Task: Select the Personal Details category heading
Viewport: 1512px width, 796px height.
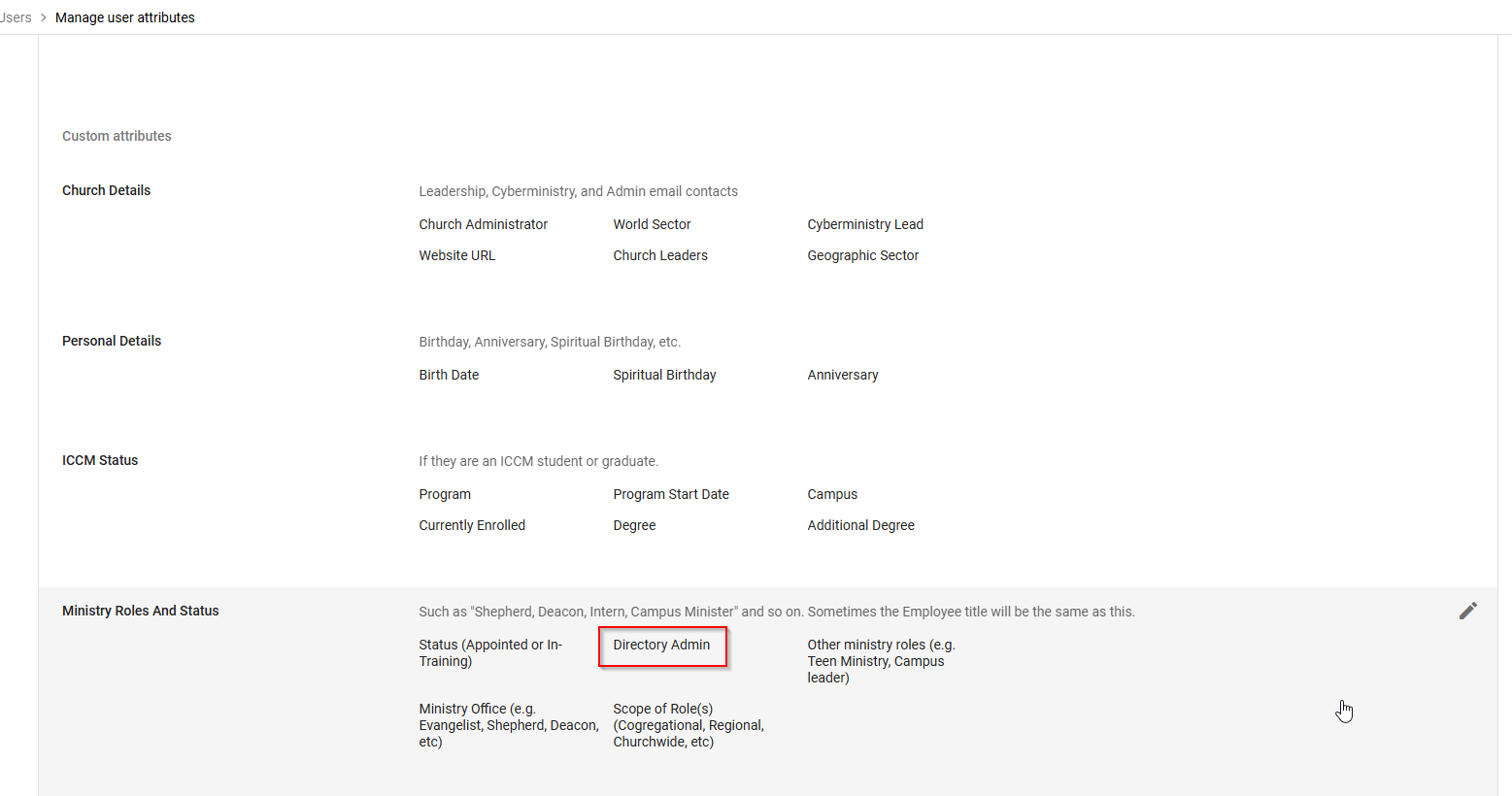Action: click(x=112, y=341)
